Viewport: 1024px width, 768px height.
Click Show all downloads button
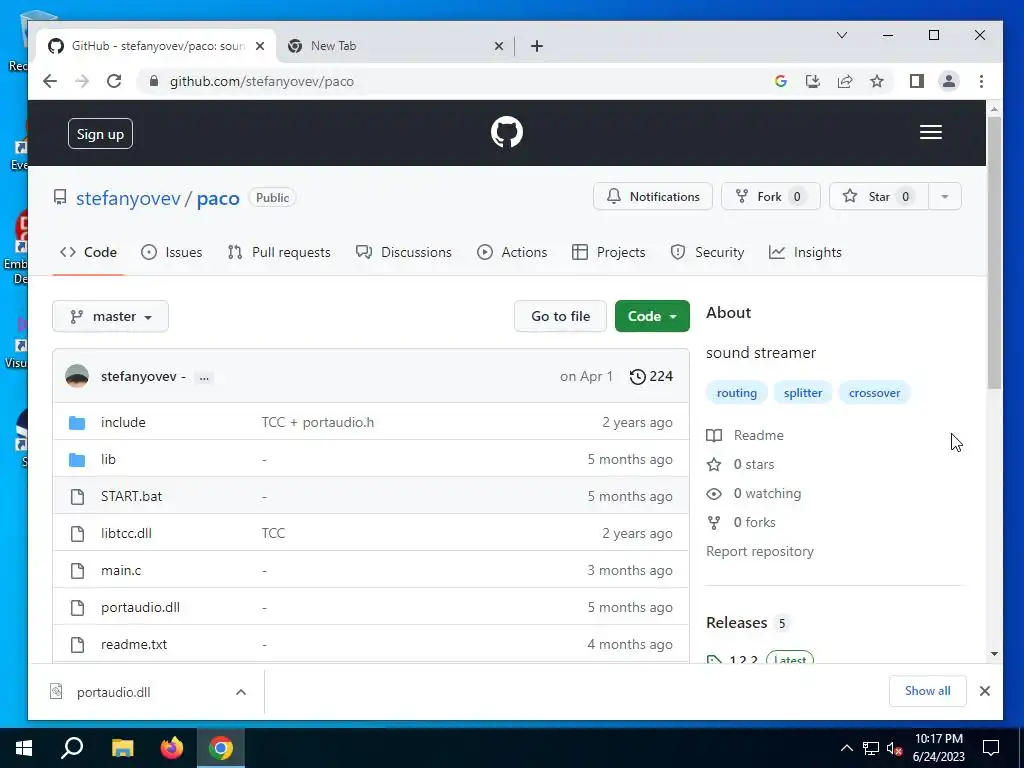point(927,691)
